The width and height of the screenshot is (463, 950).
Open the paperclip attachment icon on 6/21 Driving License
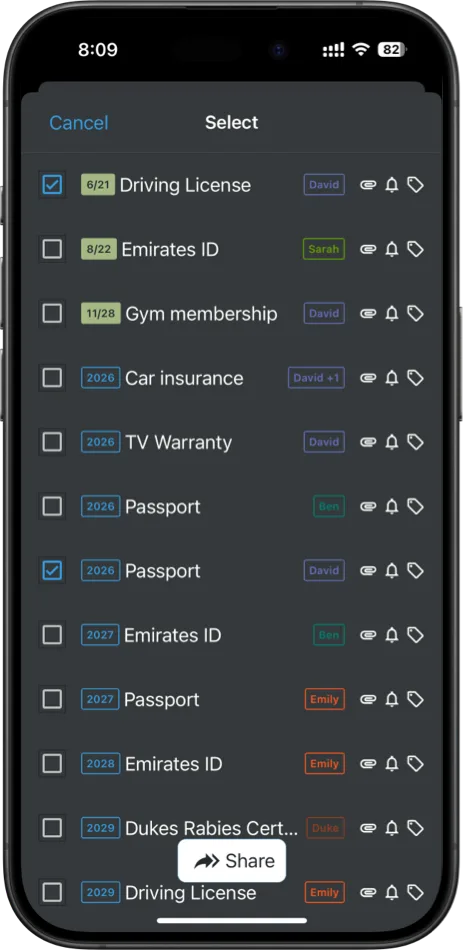[x=368, y=185]
